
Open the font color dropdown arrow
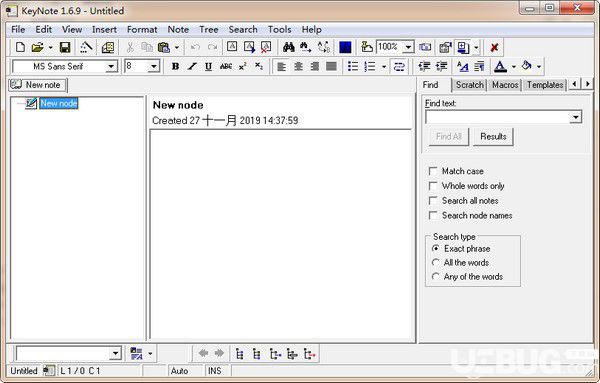(514, 67)
